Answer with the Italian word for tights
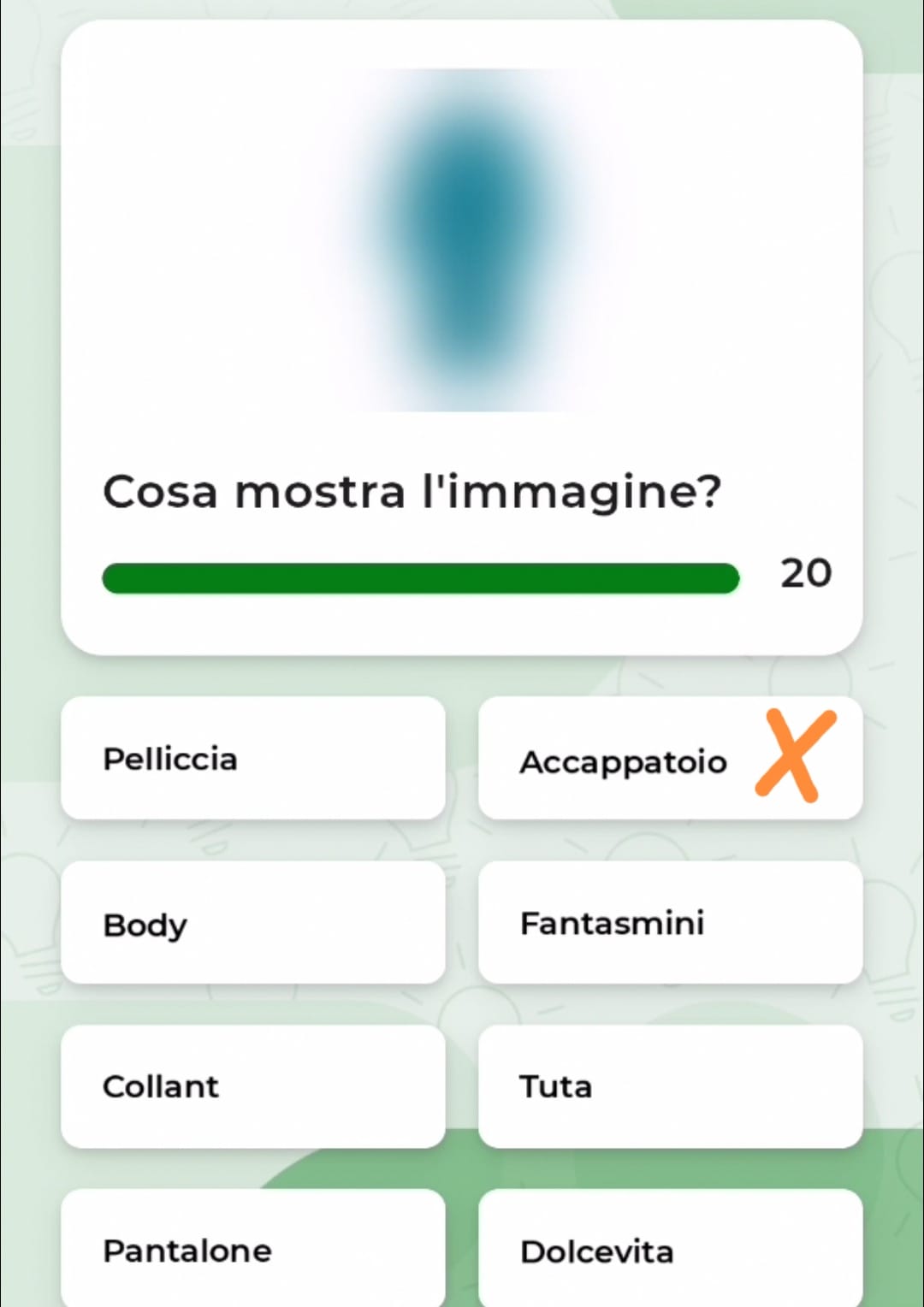 (x=253, y=1087)
